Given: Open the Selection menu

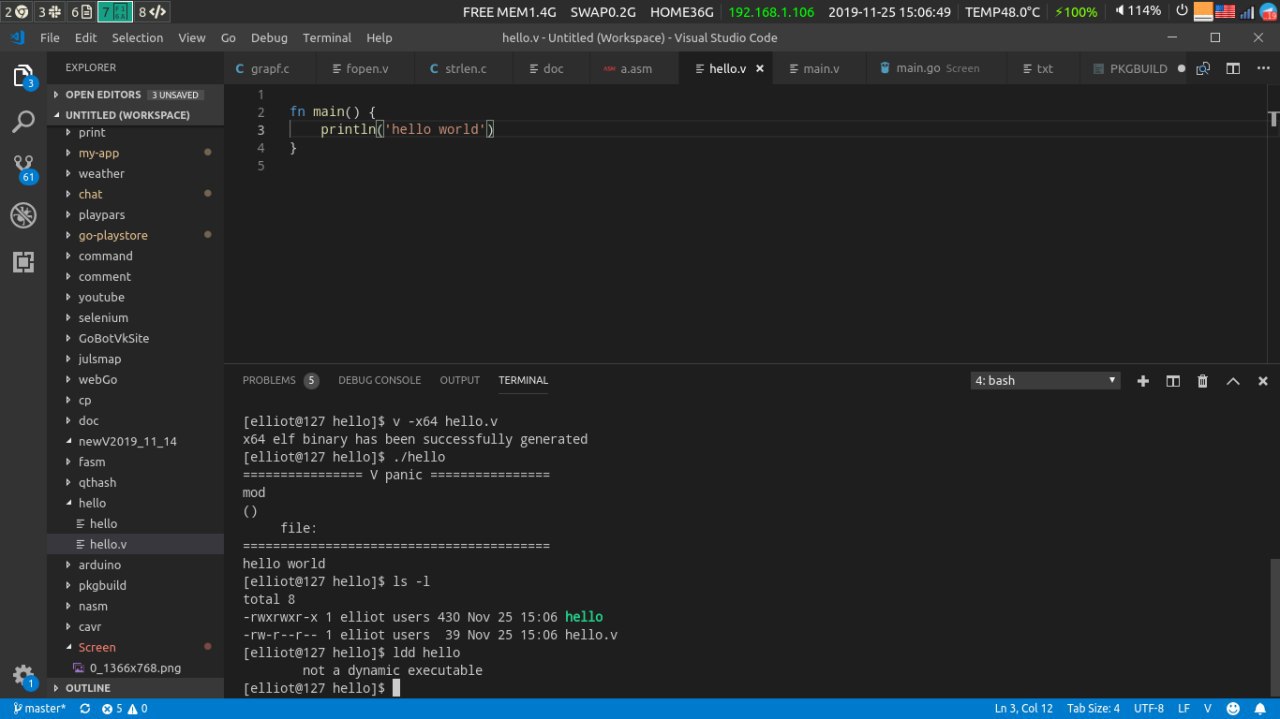Looking at the screenshot, I should 137,38.
